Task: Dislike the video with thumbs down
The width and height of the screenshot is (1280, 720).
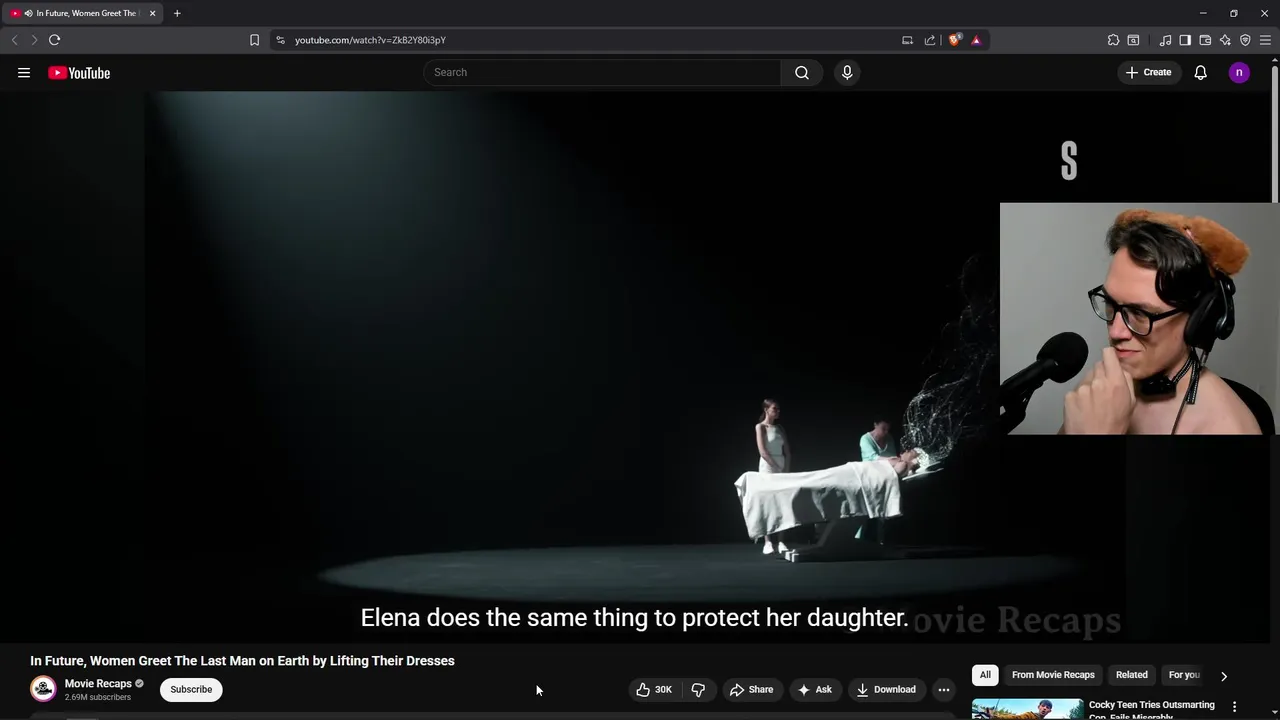Action: pos(698,689)
